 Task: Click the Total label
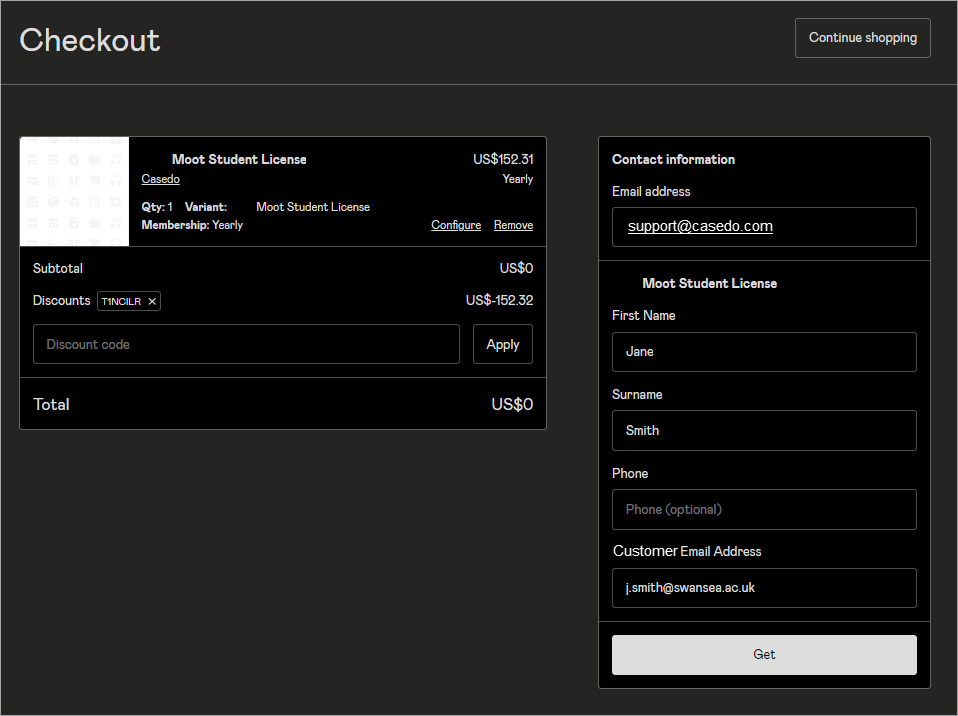point(51,404)
